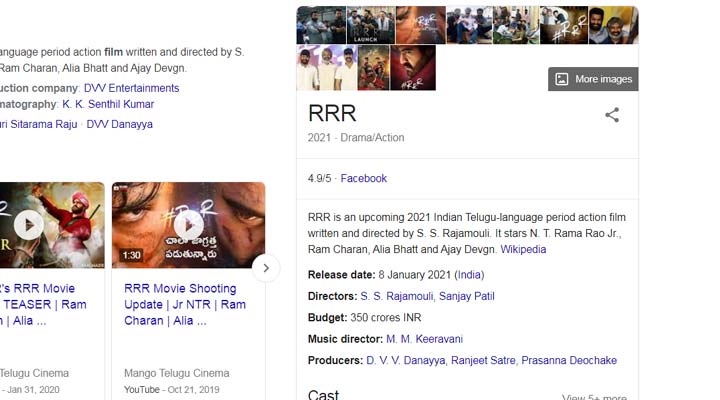Open the More images button
The width and height of the screenshot is (720, 400).
point(593,79)
